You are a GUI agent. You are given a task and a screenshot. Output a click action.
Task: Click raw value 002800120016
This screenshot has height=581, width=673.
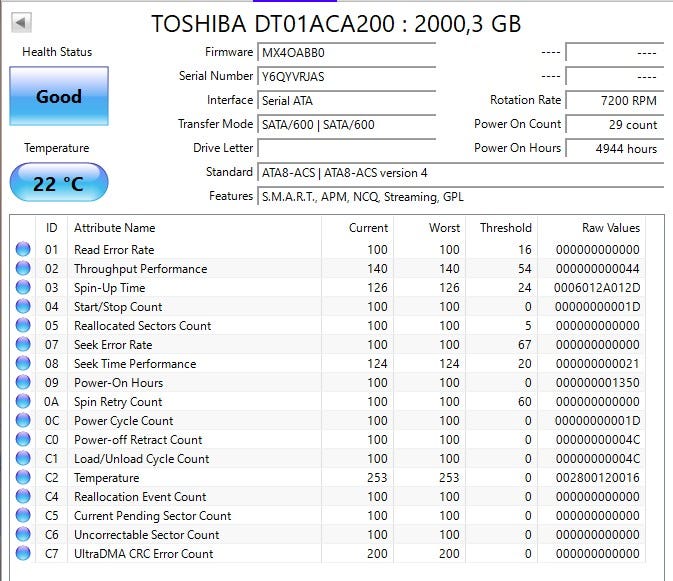[x=597, y=477]
